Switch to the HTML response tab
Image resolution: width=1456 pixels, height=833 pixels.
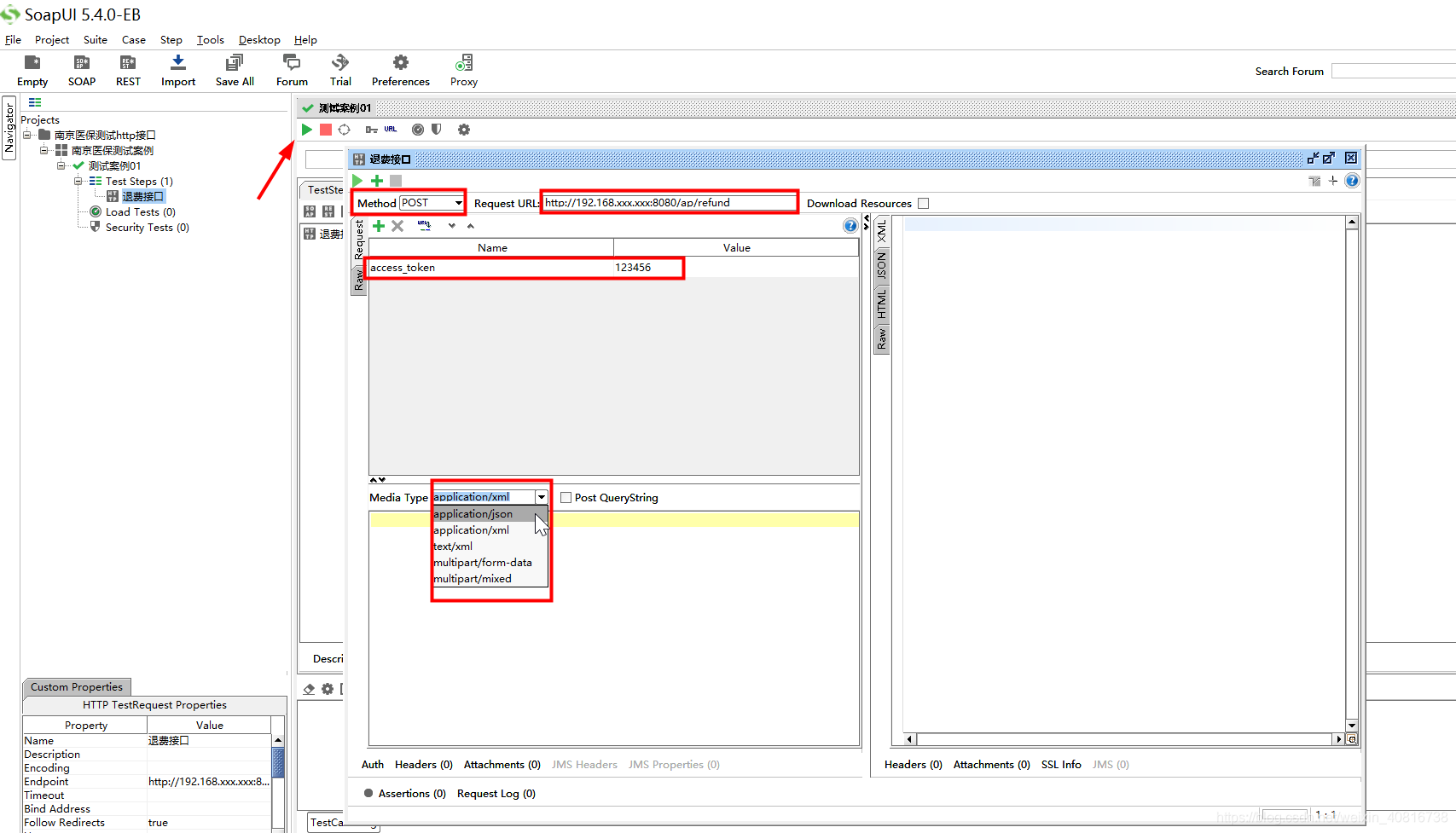click(882, 304)
